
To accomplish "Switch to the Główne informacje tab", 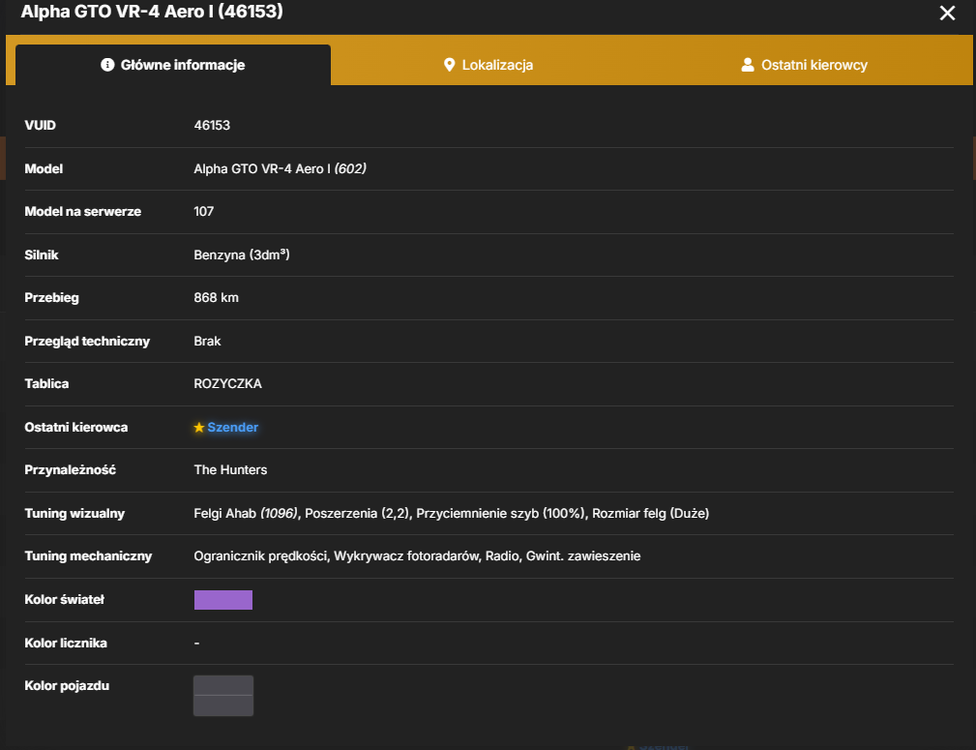I will pyautogui.click(x=173, y=65).
